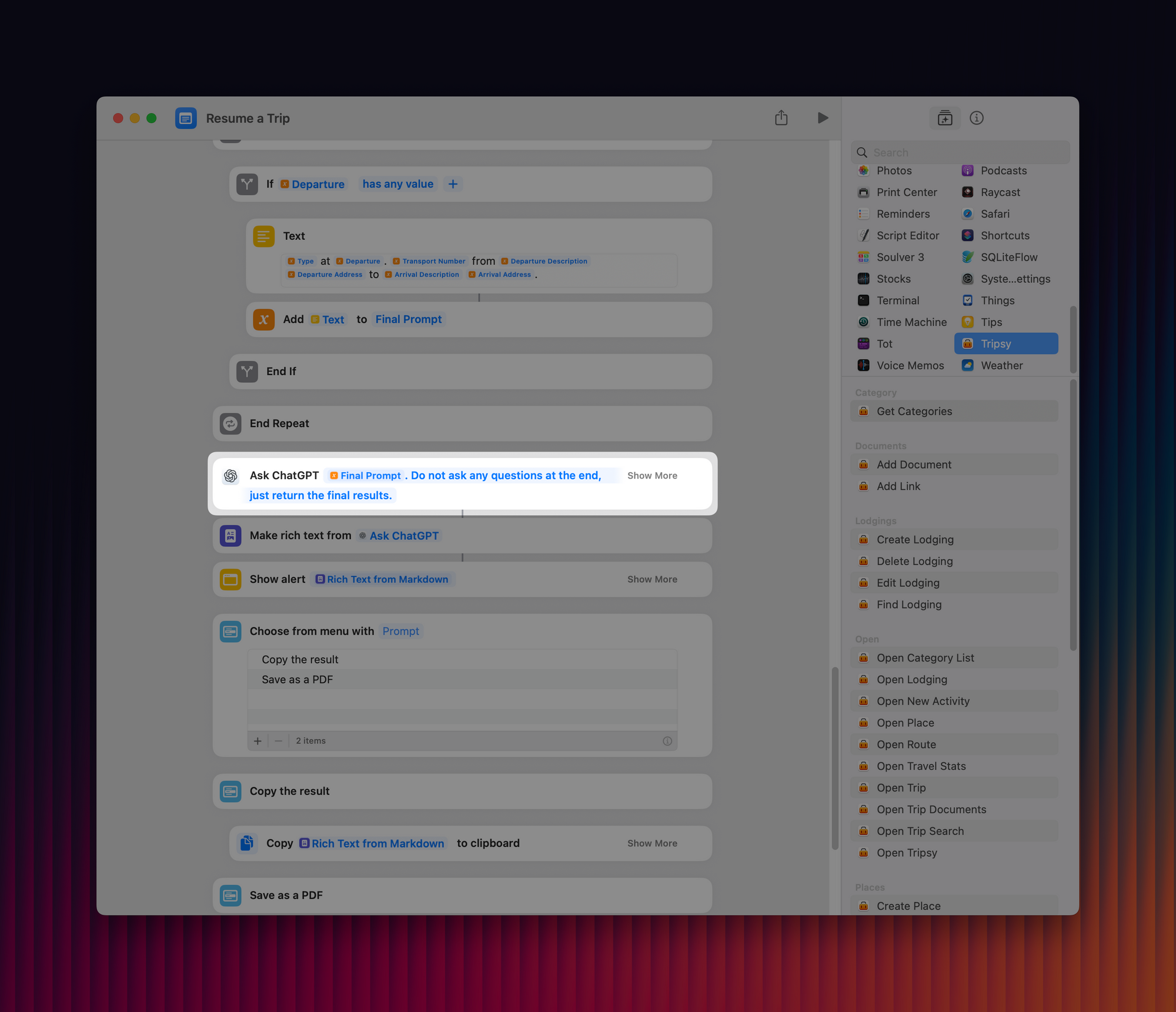Select Rich Text from Markdown in Show alert
Viewport: 1176px width, 1012px height.
tap(382, 579)
